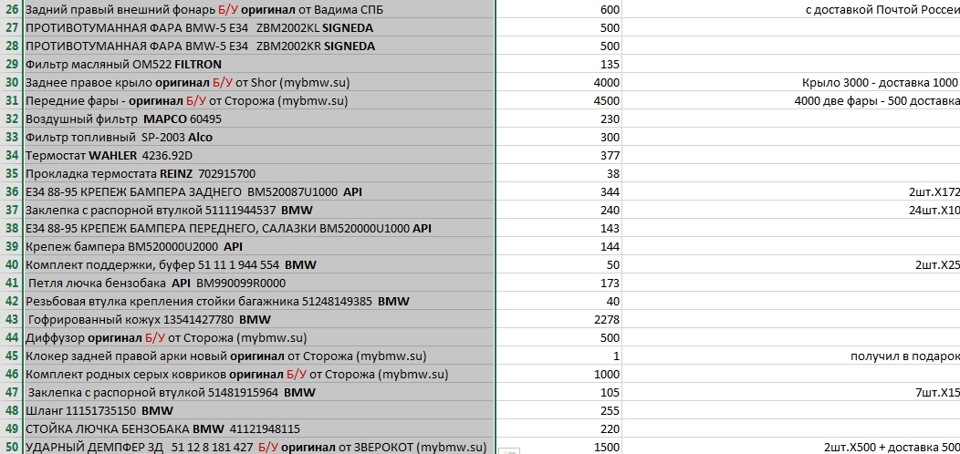The width and height of the screenshot is (960, 454).
Task: Select row header 43
Action: (x=11, y=319)
